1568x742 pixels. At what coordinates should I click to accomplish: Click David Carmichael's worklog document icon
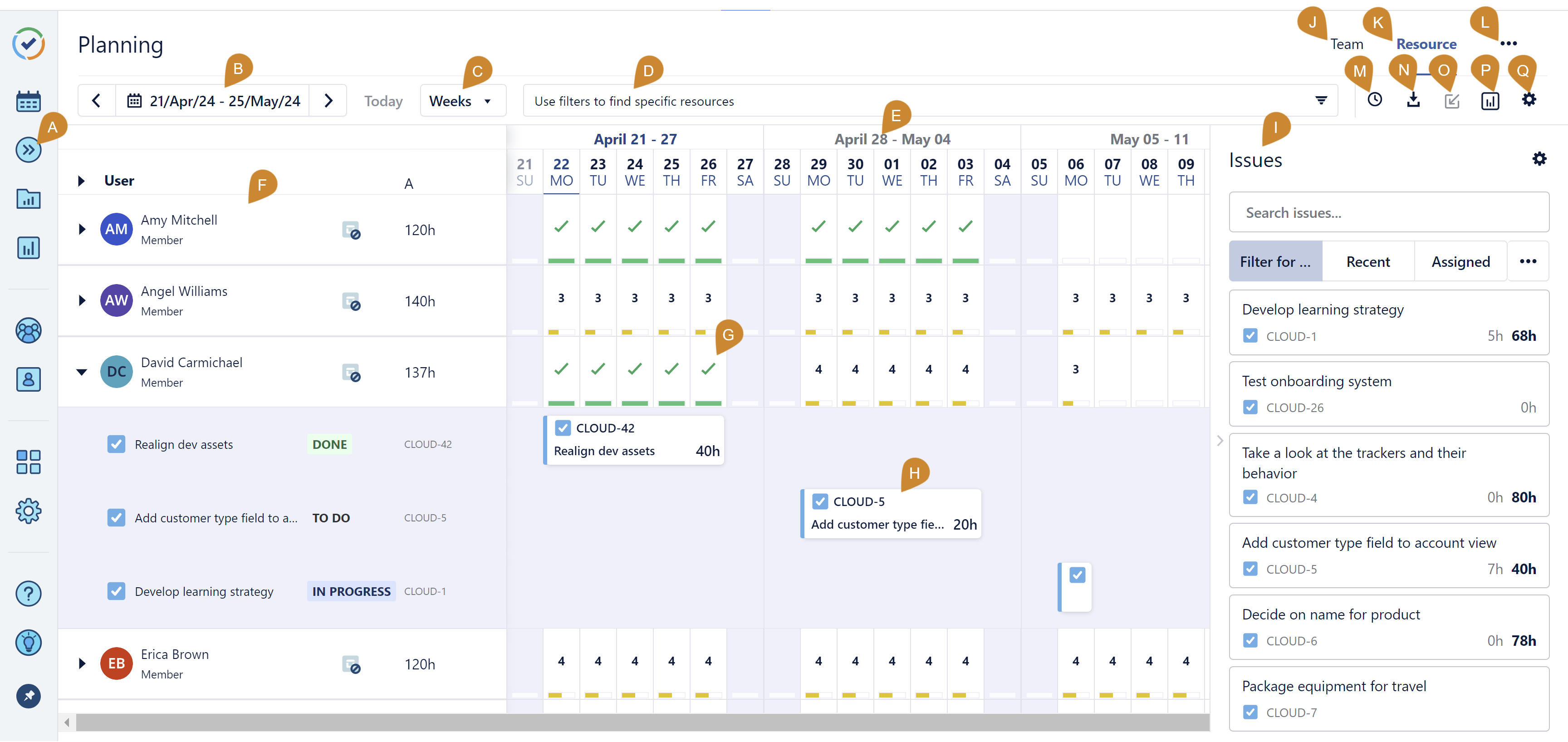click(351, 373)
